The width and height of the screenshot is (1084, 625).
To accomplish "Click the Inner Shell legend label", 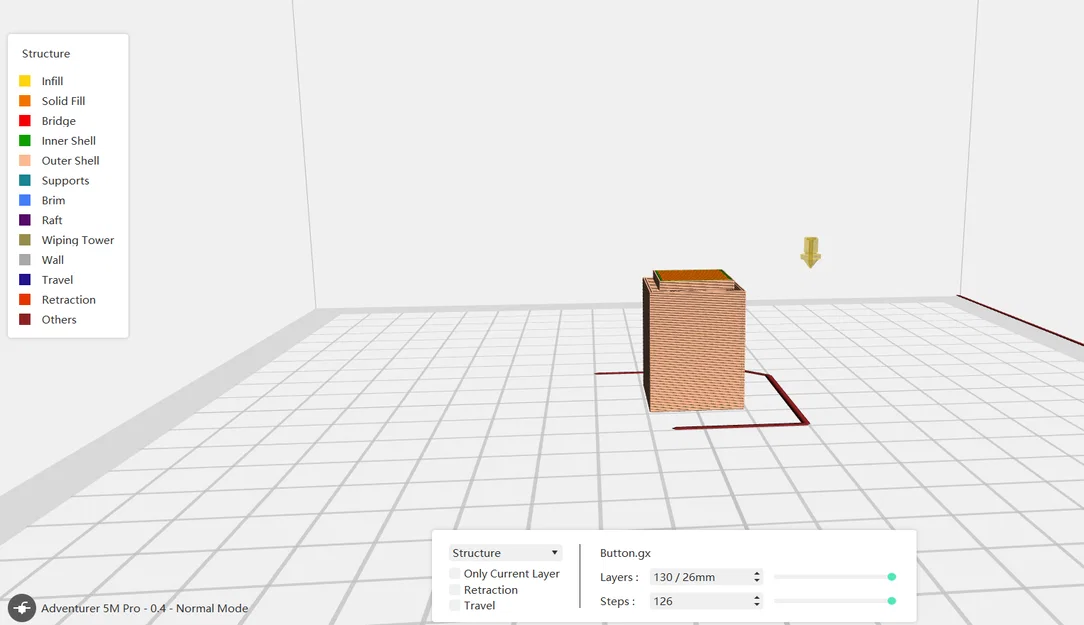I will coord(68,141).
